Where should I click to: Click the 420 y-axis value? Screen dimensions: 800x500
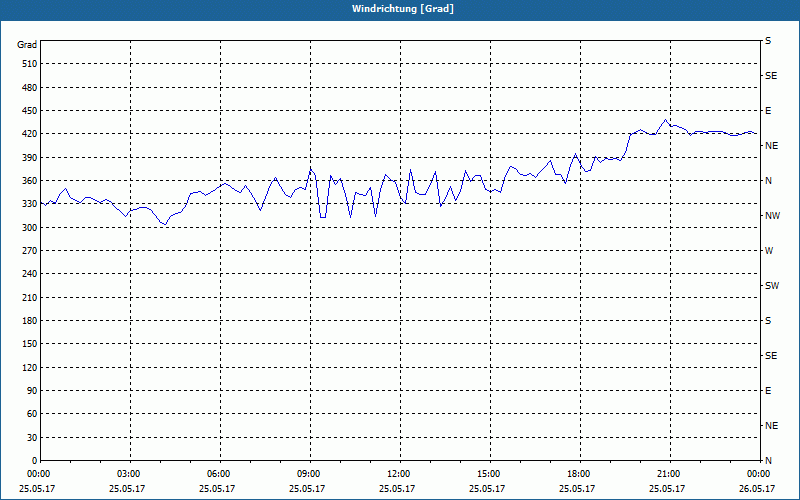coord(30,134)
